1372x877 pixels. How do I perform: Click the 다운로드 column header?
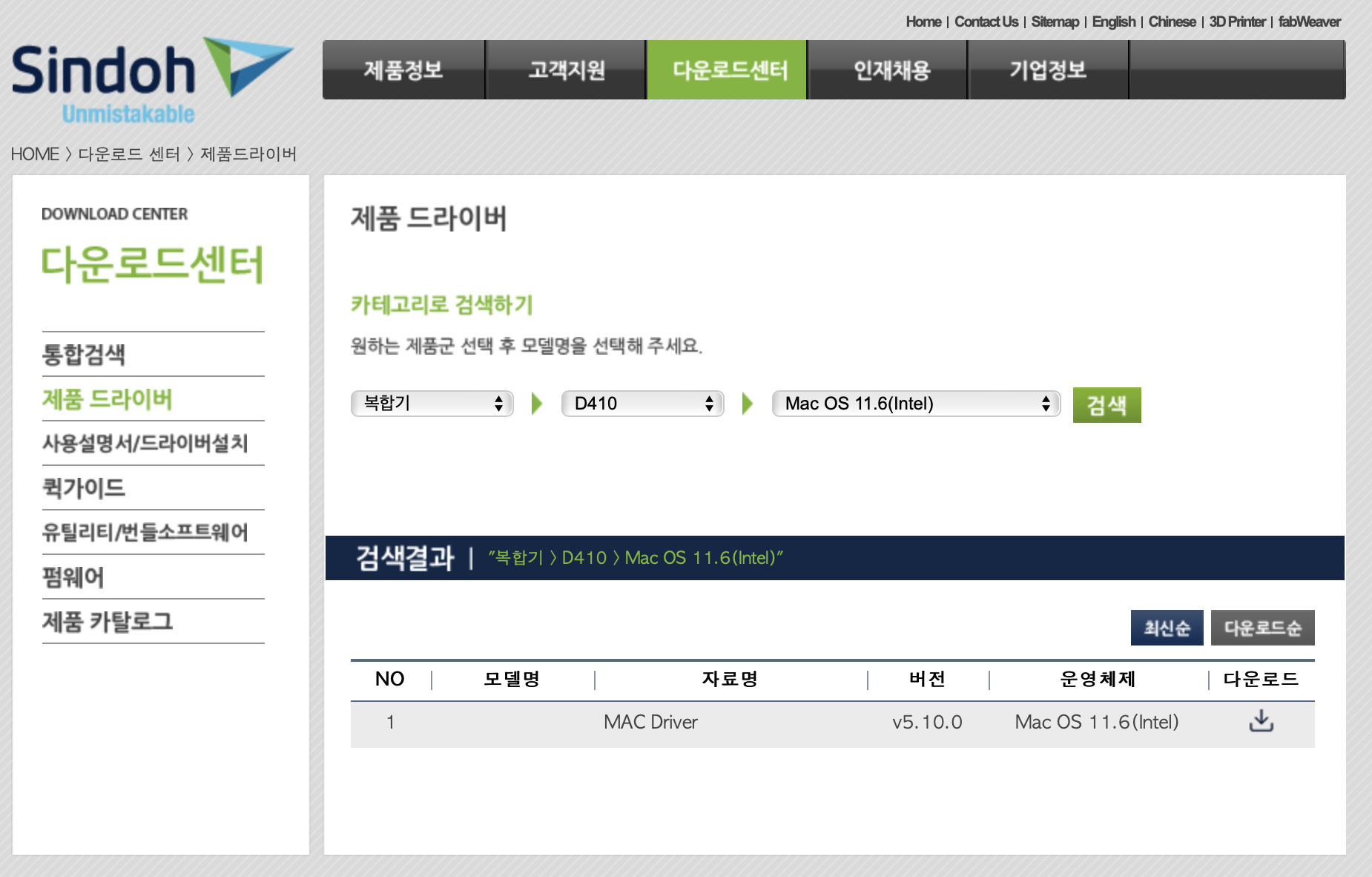click(x=1261, y=679)
